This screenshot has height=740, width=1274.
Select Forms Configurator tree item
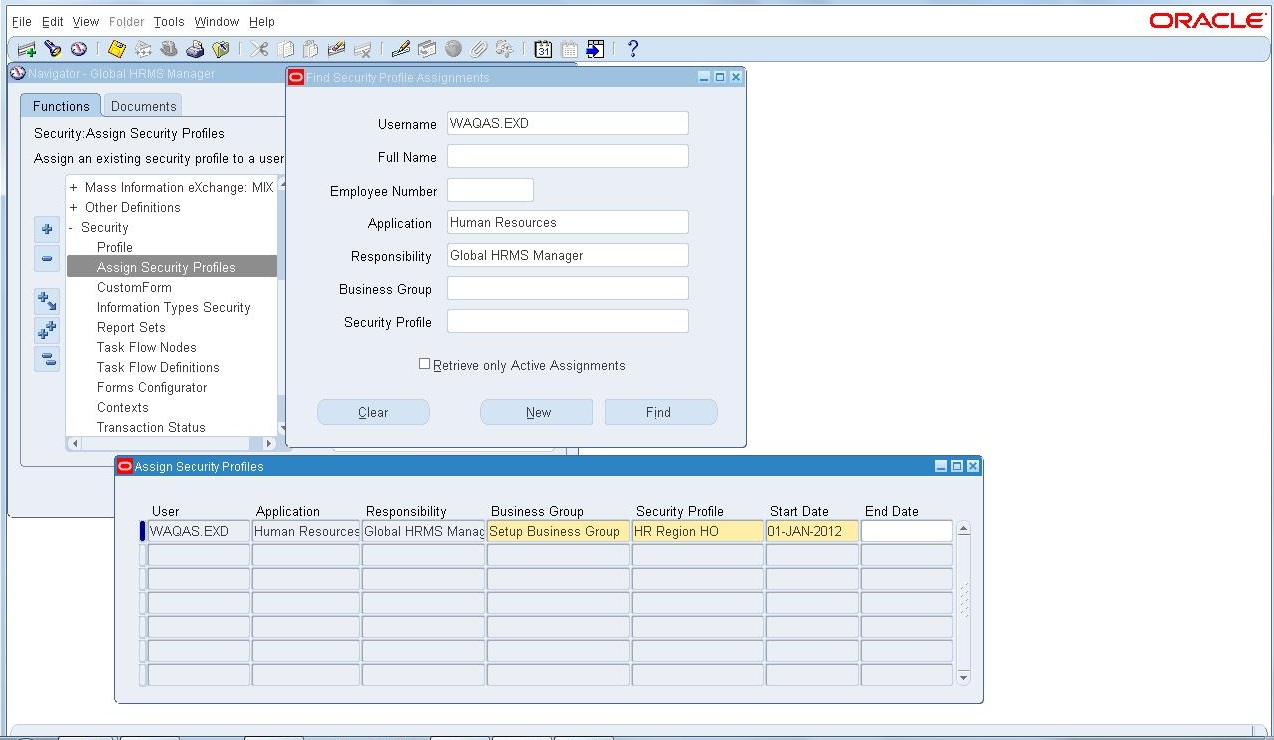point(152,387)
